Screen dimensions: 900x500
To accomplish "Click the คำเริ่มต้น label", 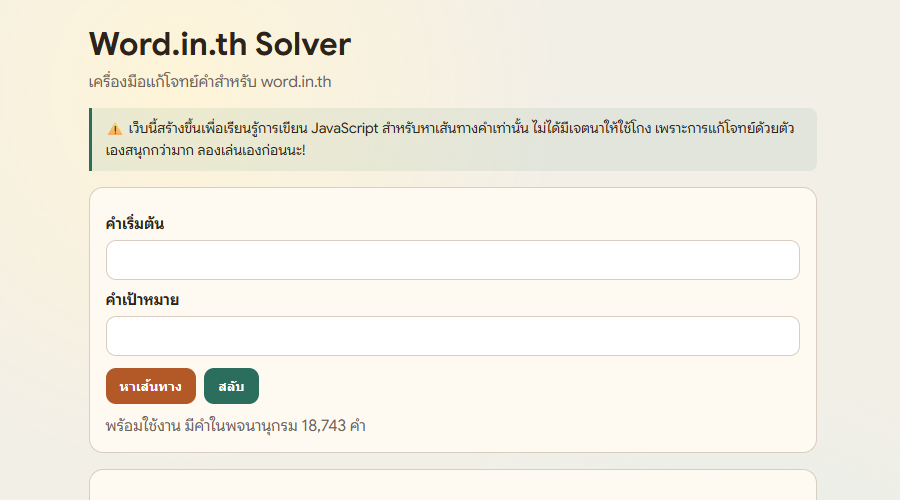I will [135, 223].
